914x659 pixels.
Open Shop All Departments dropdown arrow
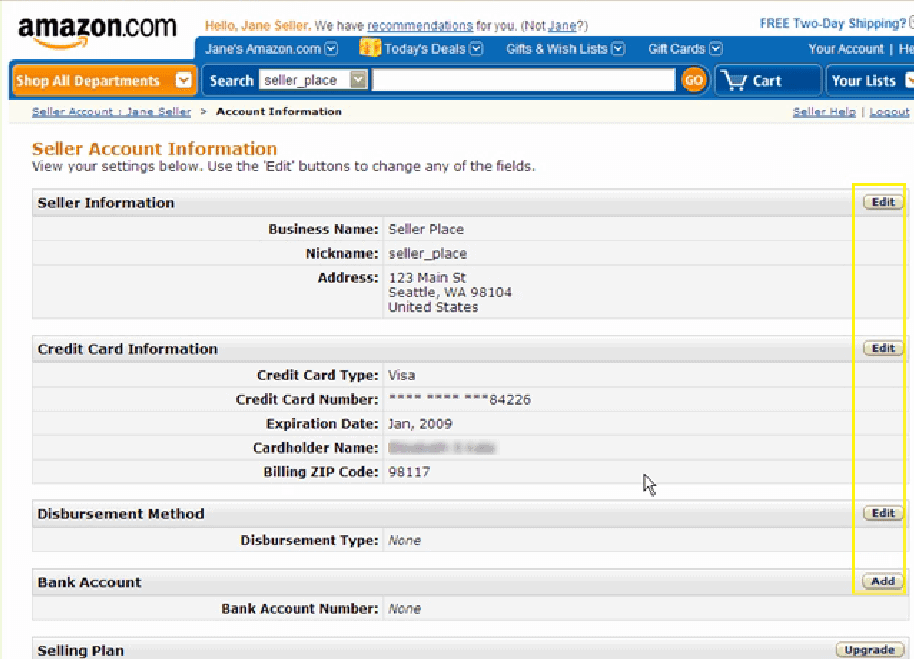point(184,80)
